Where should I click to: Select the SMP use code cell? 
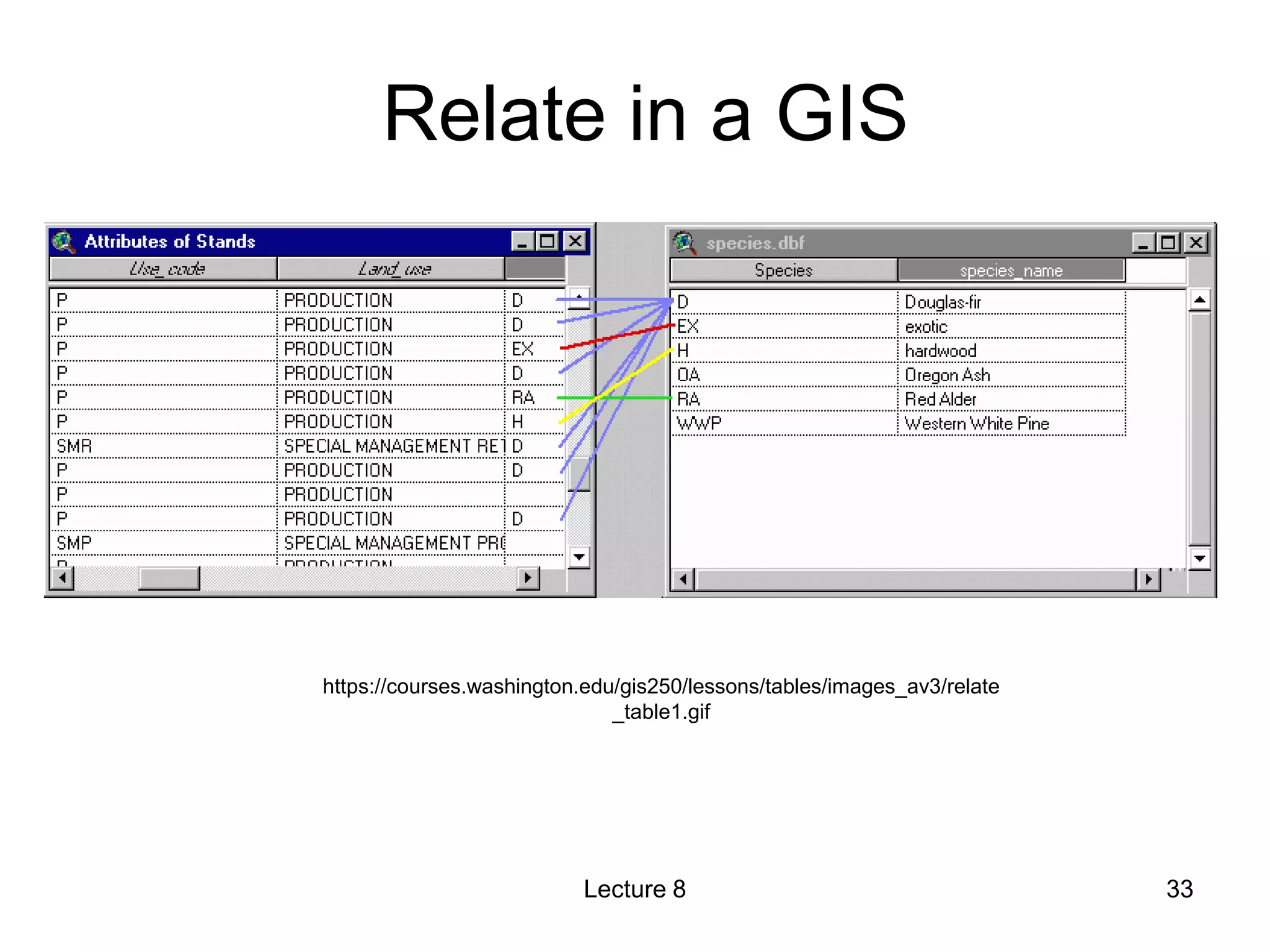tap(164, 543)
